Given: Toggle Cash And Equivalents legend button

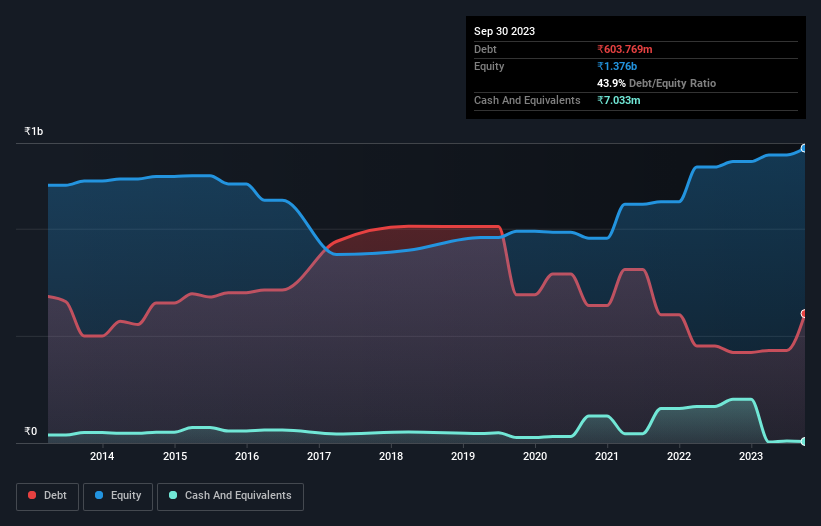Looking at the screenshot, I should 230,496.
